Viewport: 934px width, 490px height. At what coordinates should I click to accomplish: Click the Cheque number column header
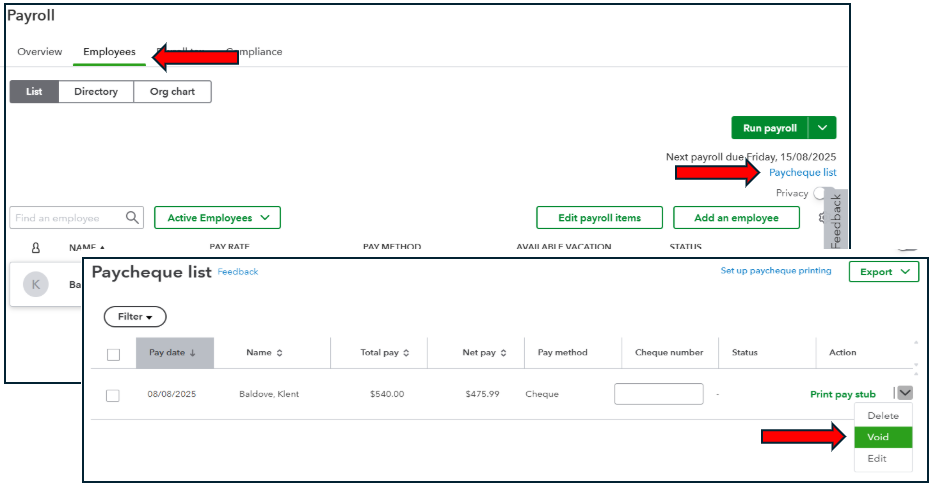tap(669, 352)
